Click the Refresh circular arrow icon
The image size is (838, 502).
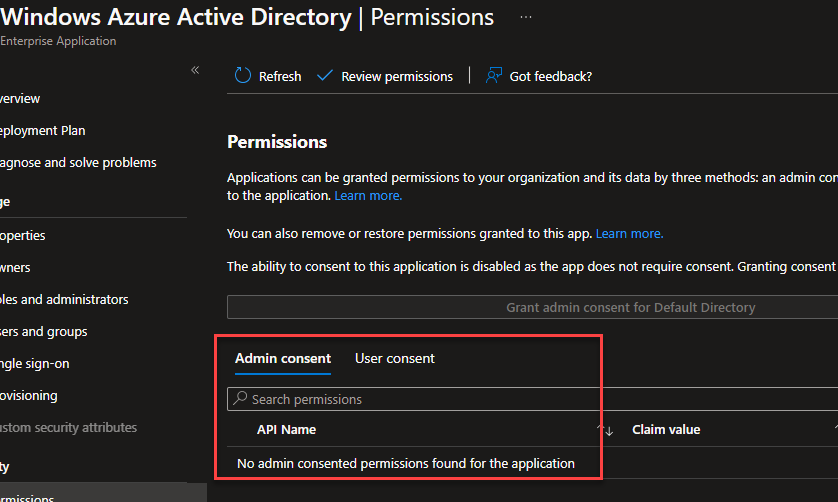click(x=243, y=75)
